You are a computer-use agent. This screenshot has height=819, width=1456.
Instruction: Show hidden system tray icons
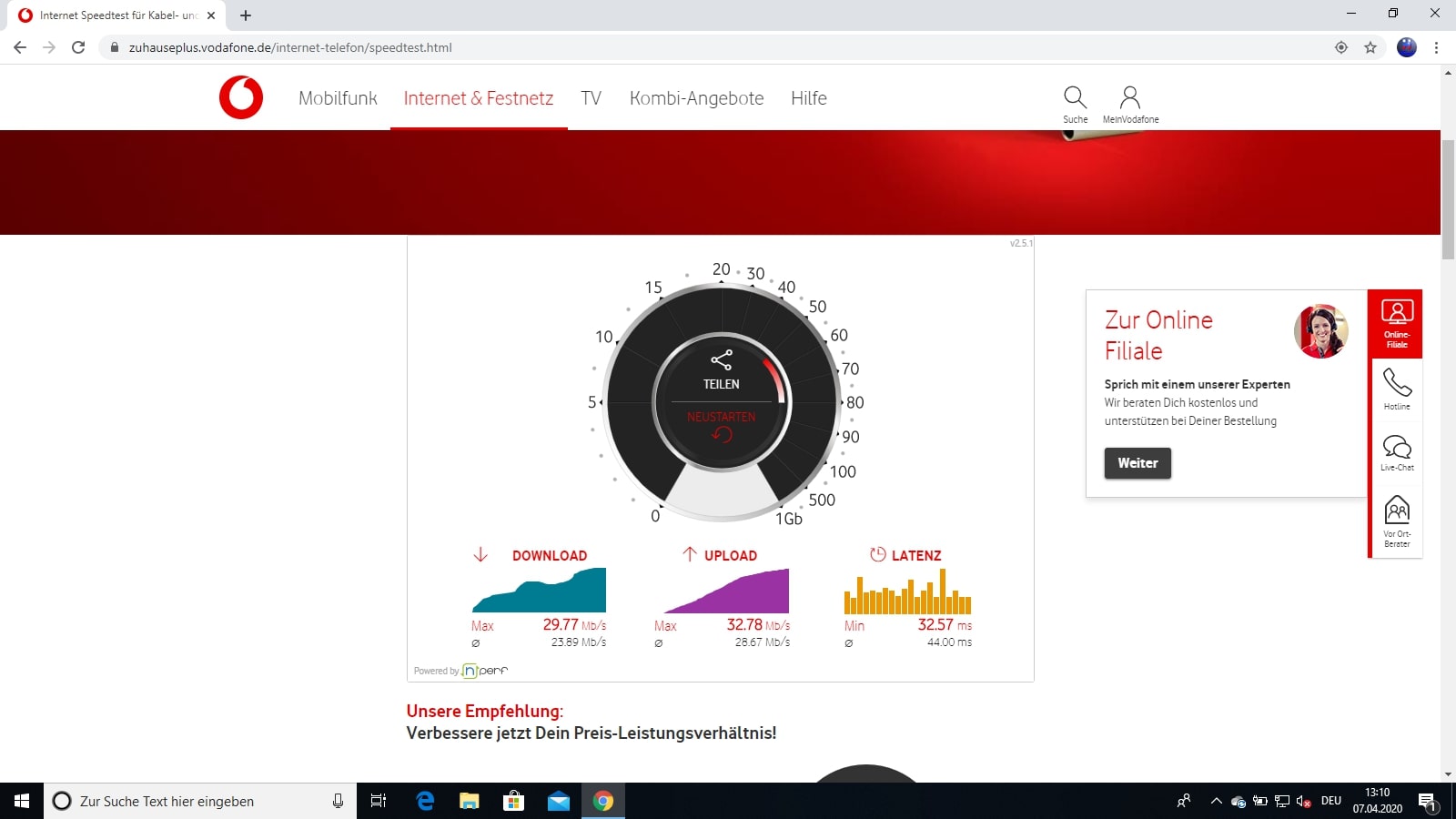pos(1216,801)
